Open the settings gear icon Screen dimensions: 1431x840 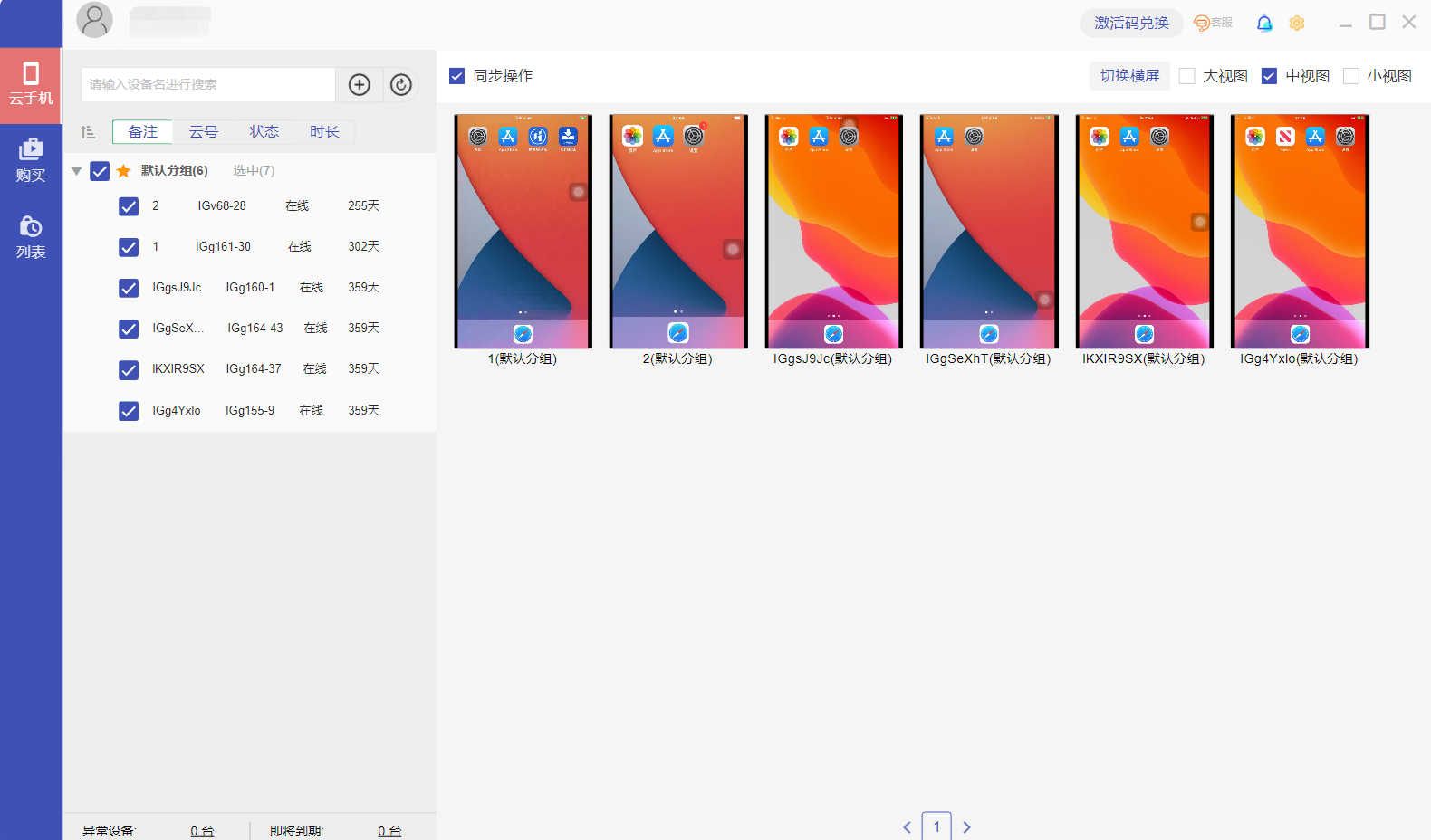tap(1297, 24)
